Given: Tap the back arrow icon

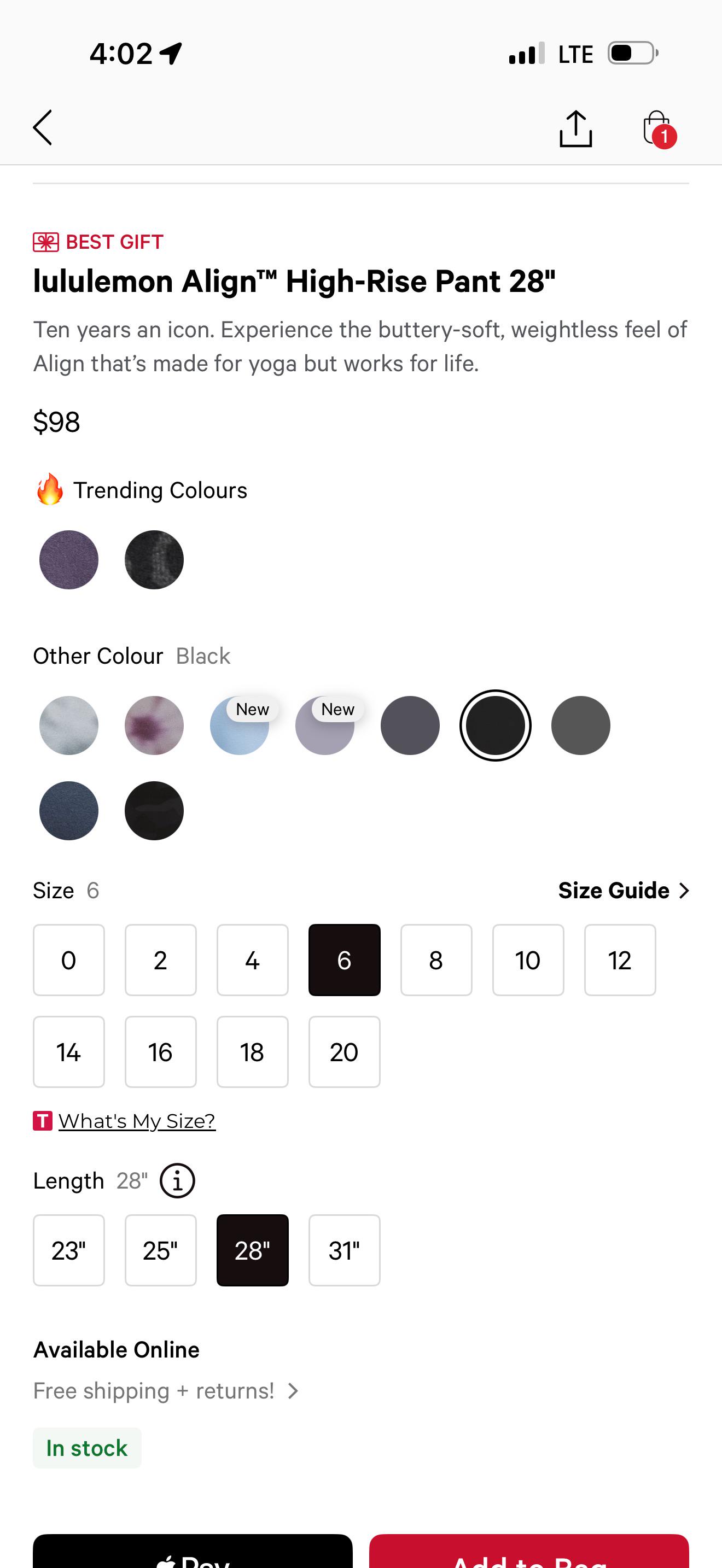Looking at the screenshot, I should [x=43, y=128].
